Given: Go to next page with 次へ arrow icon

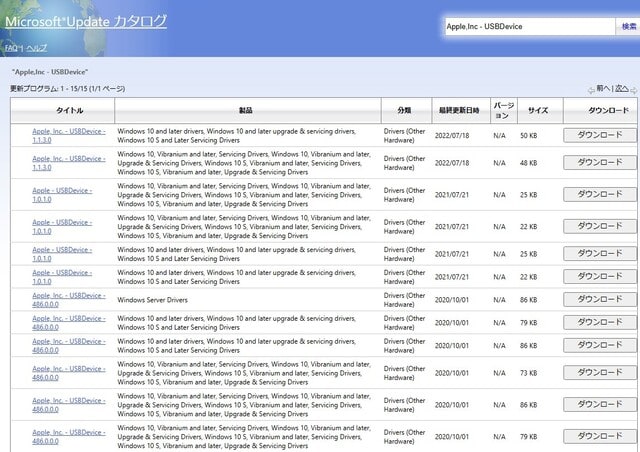Looking at the screenshot, I should point(633,90).
